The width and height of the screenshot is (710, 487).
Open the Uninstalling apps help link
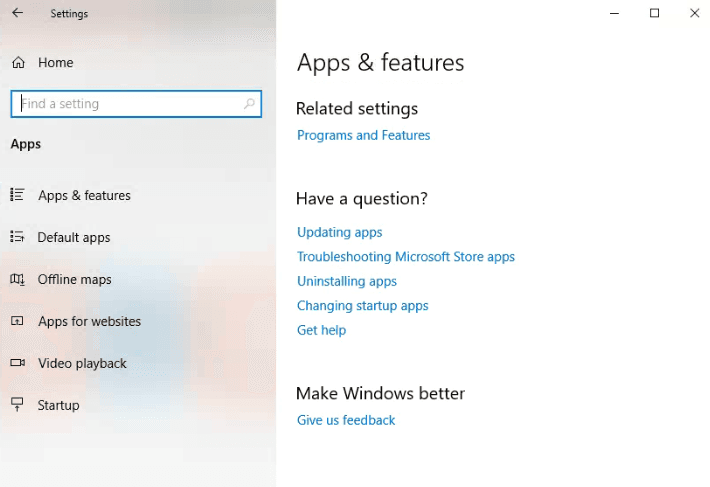click(x=346, y=282)
